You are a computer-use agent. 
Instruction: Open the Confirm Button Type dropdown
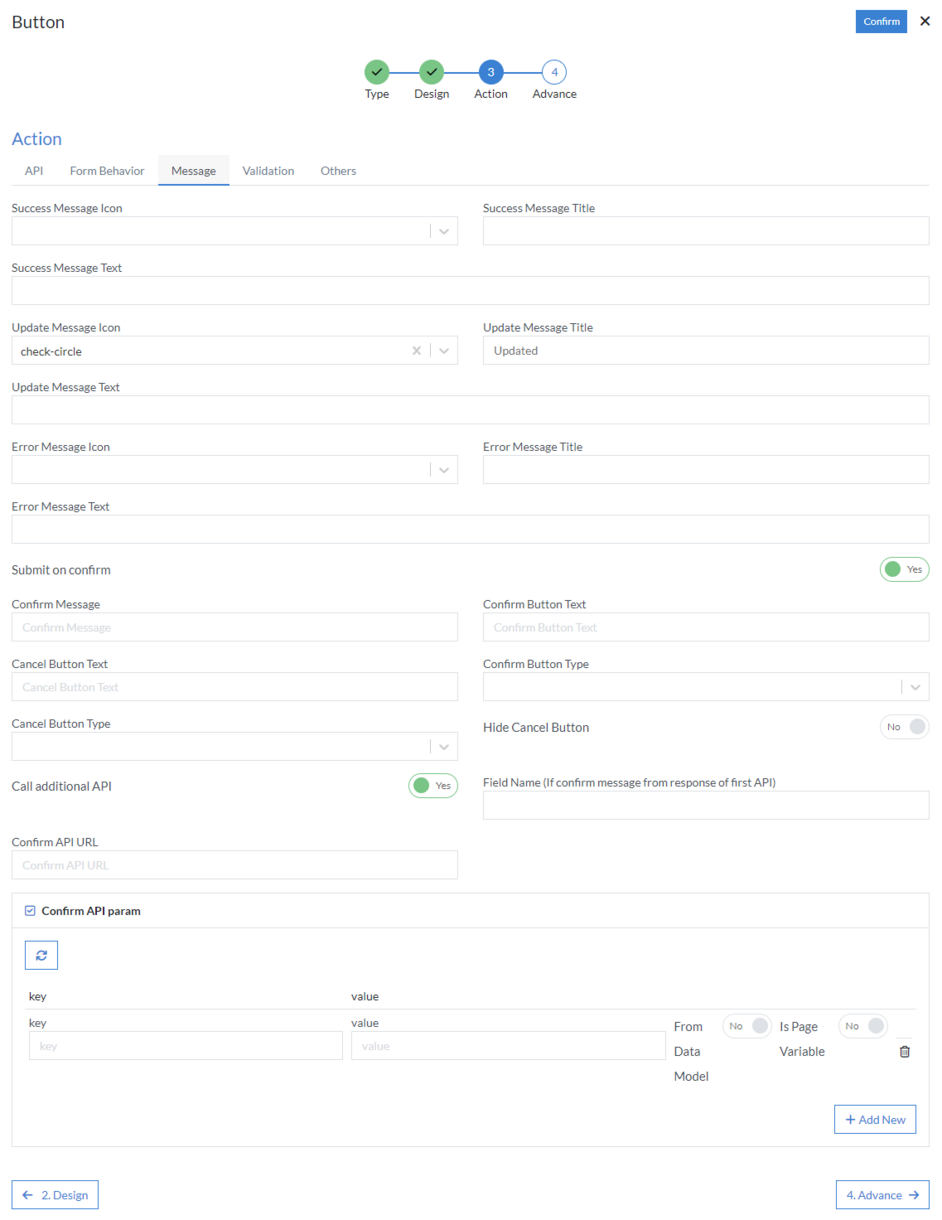(x=914, y=687)
